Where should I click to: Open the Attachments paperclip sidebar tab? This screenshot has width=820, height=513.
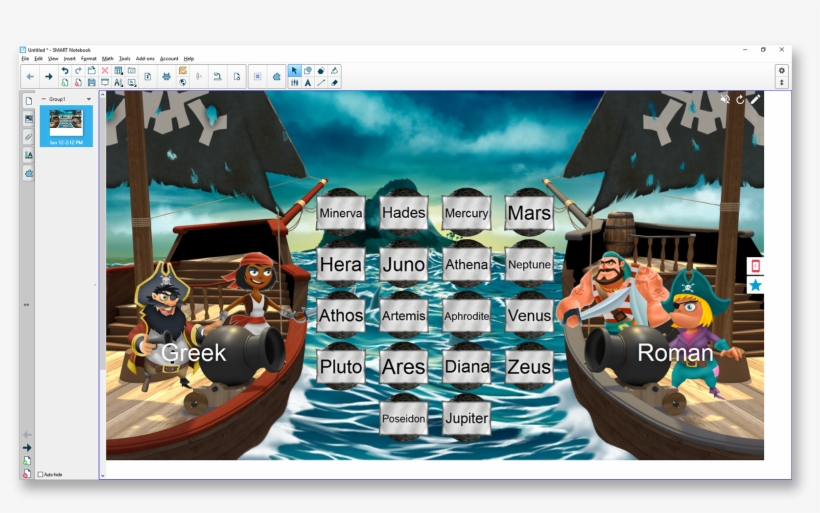29,137
